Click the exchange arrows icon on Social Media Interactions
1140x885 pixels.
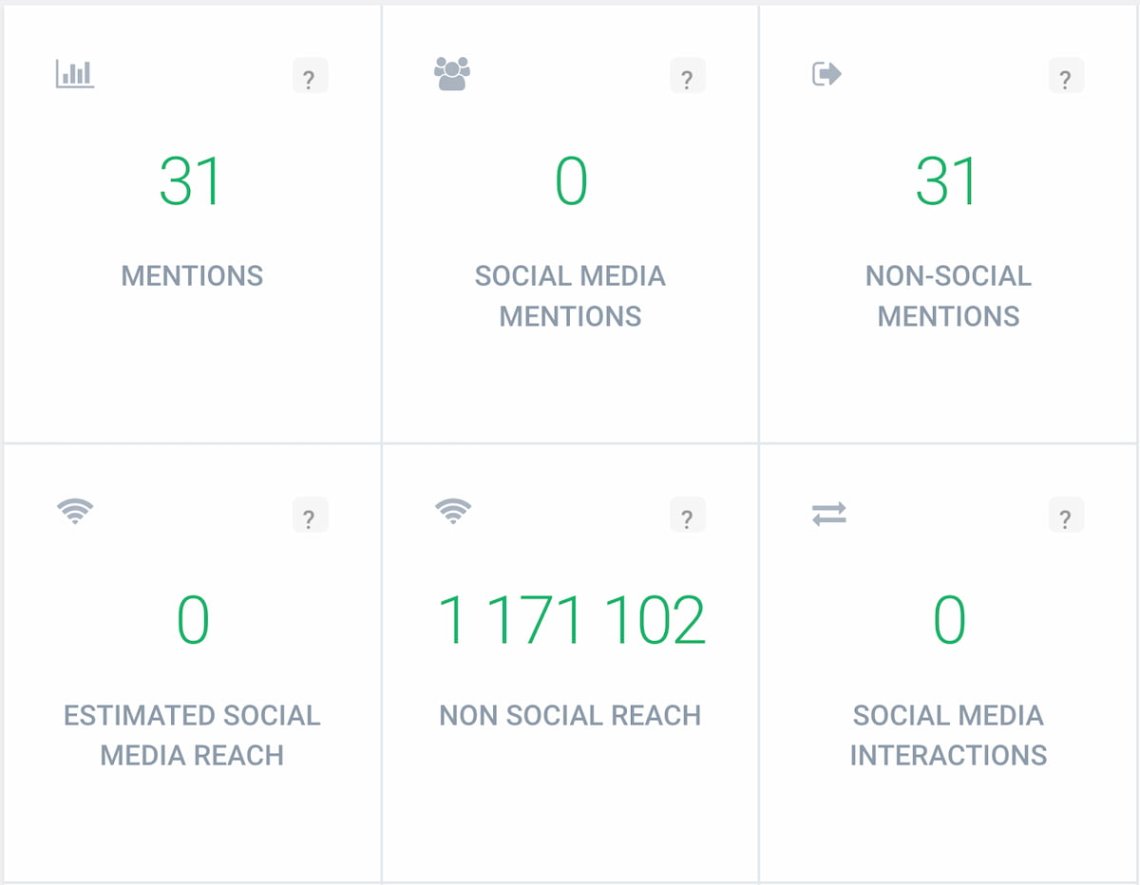point(829,513)
